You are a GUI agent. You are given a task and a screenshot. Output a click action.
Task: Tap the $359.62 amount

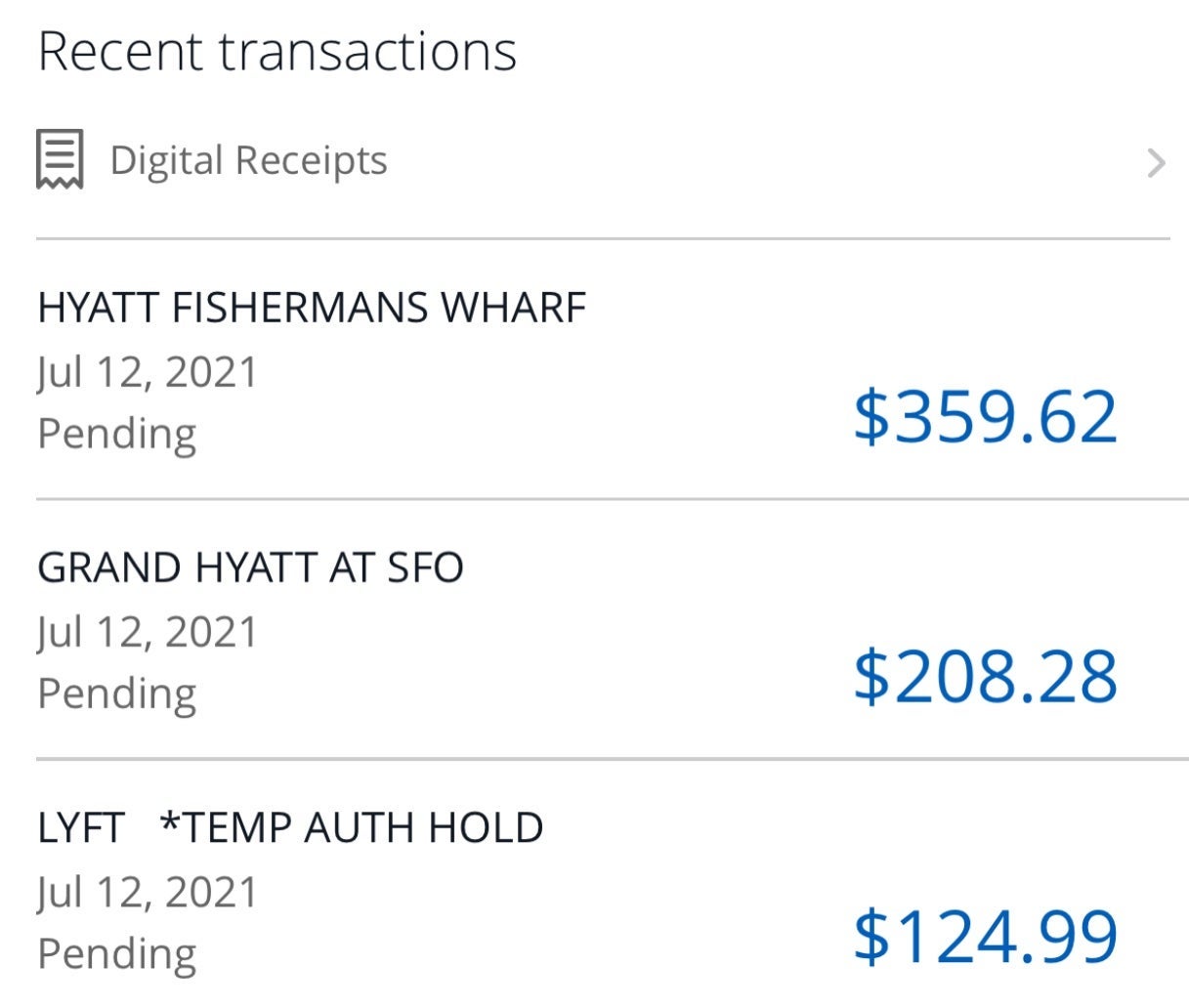(x=985, y=417)
